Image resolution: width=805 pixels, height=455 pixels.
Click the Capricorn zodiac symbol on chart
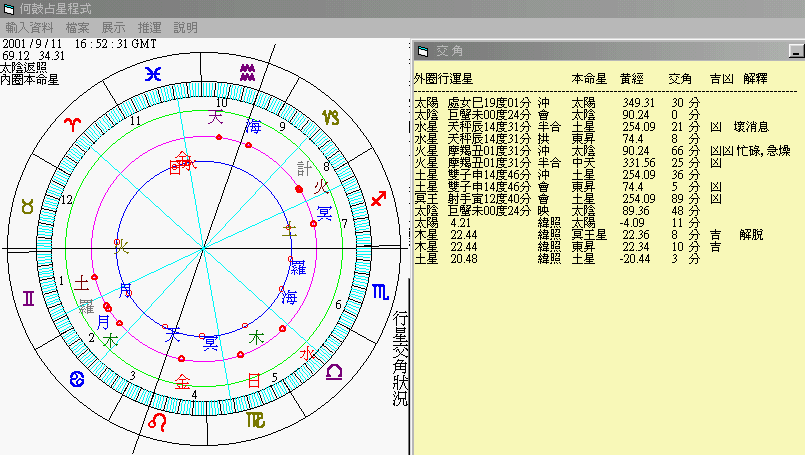pyautogui.click(x=331, y=118)
